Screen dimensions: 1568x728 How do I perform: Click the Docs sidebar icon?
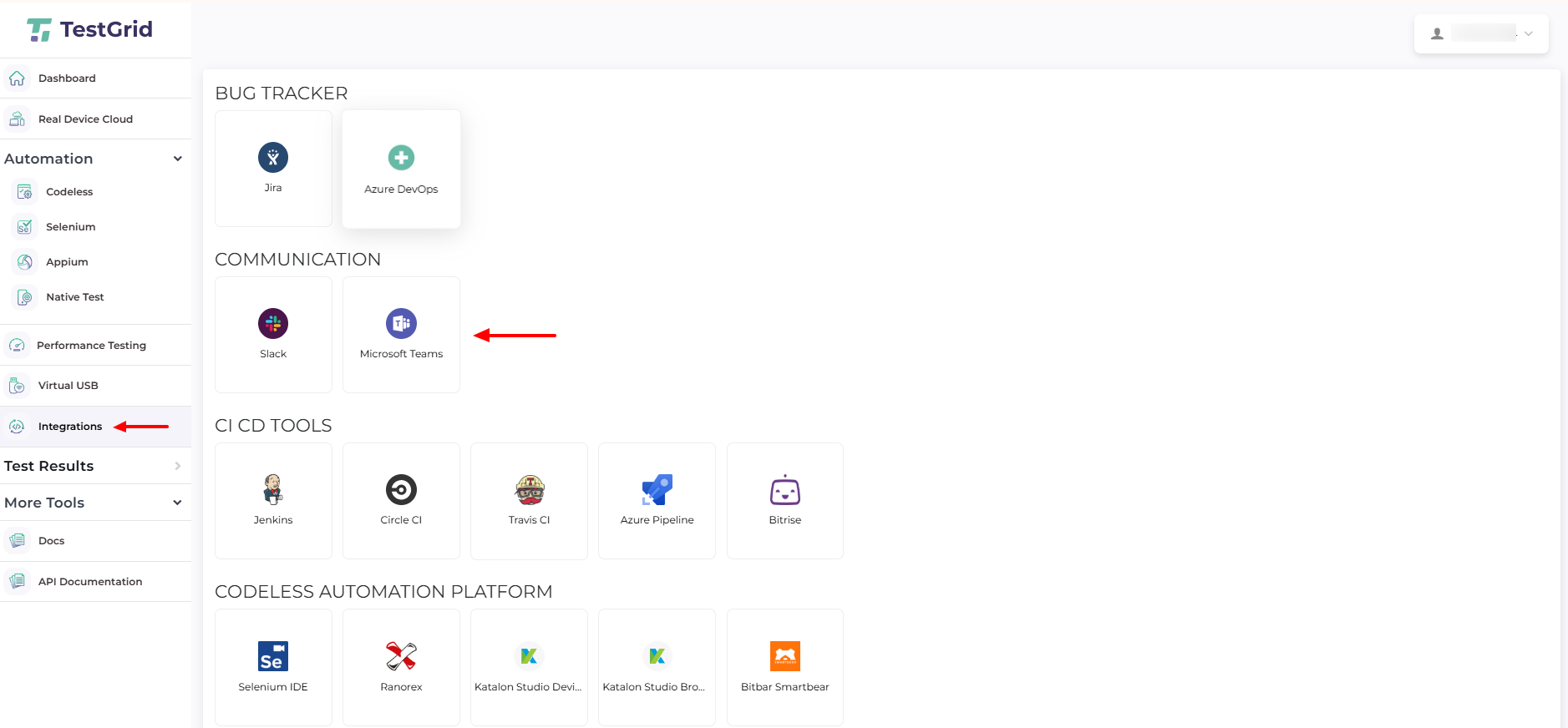pyautogui.click(x=17, y=541)
